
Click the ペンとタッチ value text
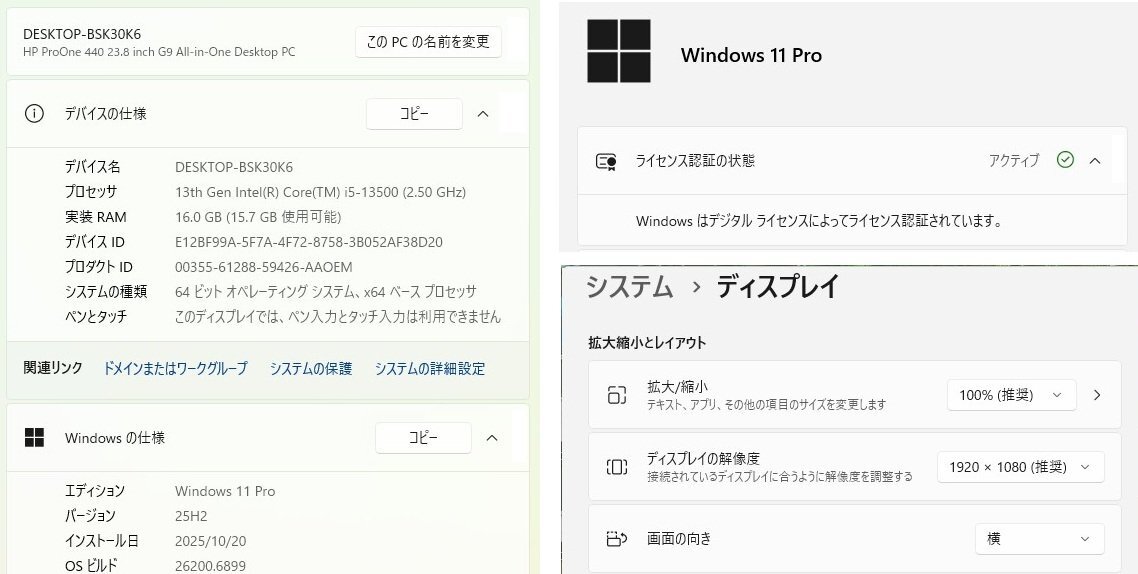[337, 316]
